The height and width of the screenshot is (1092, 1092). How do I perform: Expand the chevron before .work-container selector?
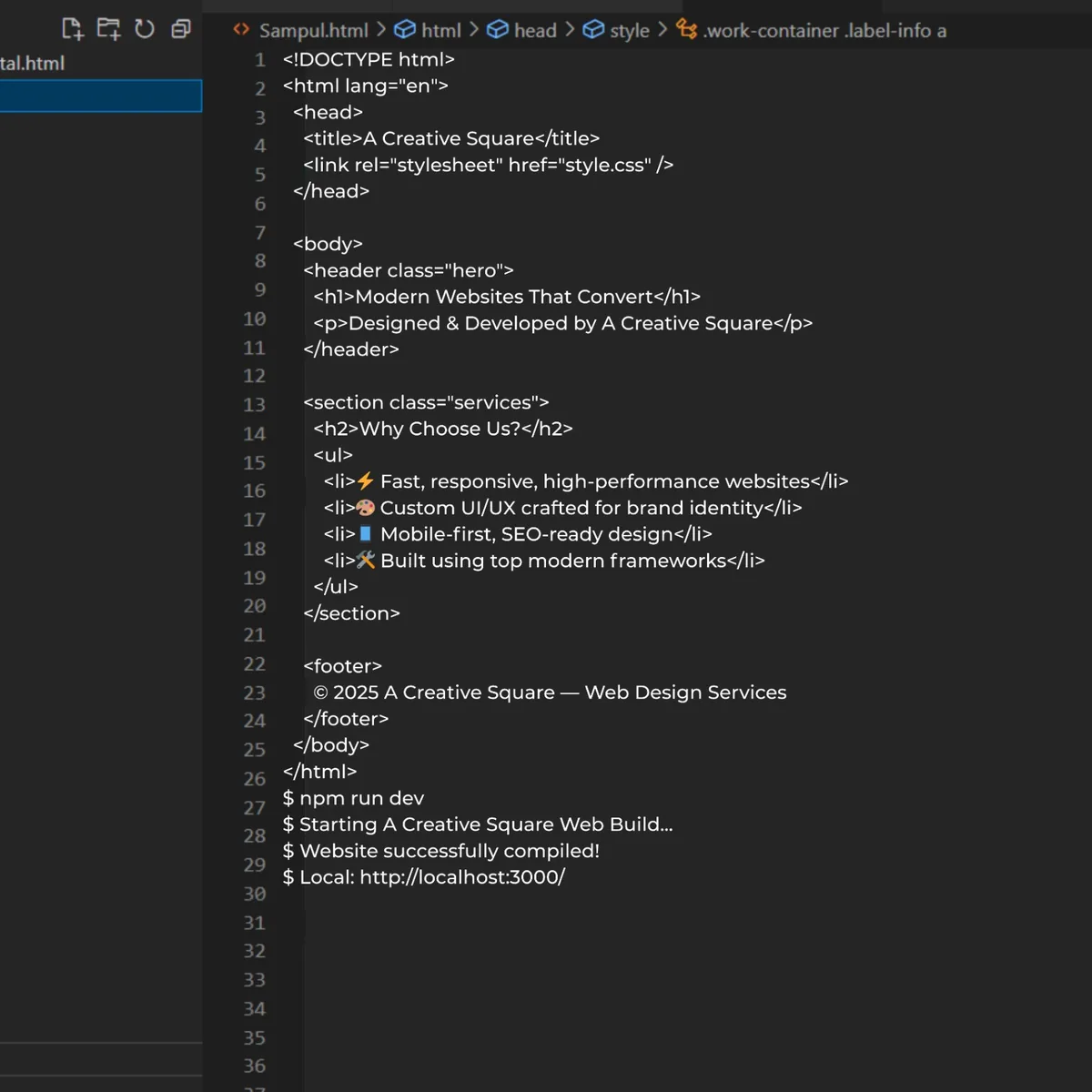pyautogui.click(x=662, y=30)
